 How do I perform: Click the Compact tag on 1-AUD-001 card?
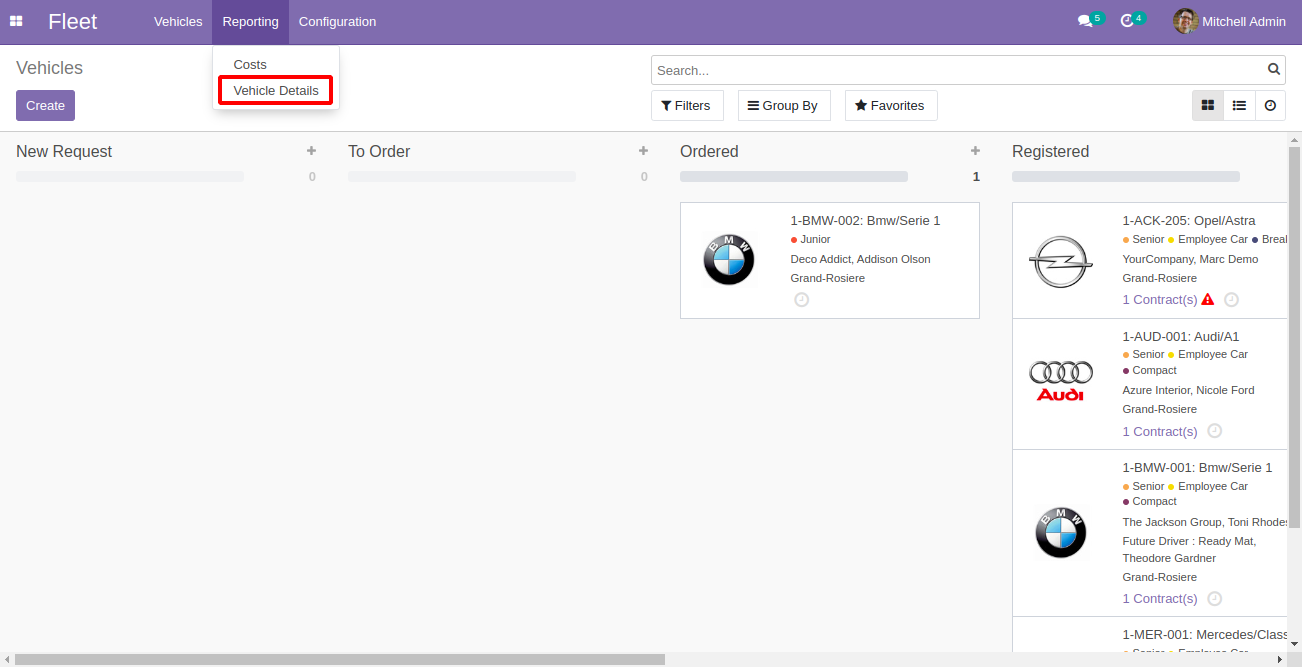(1149, 370)
